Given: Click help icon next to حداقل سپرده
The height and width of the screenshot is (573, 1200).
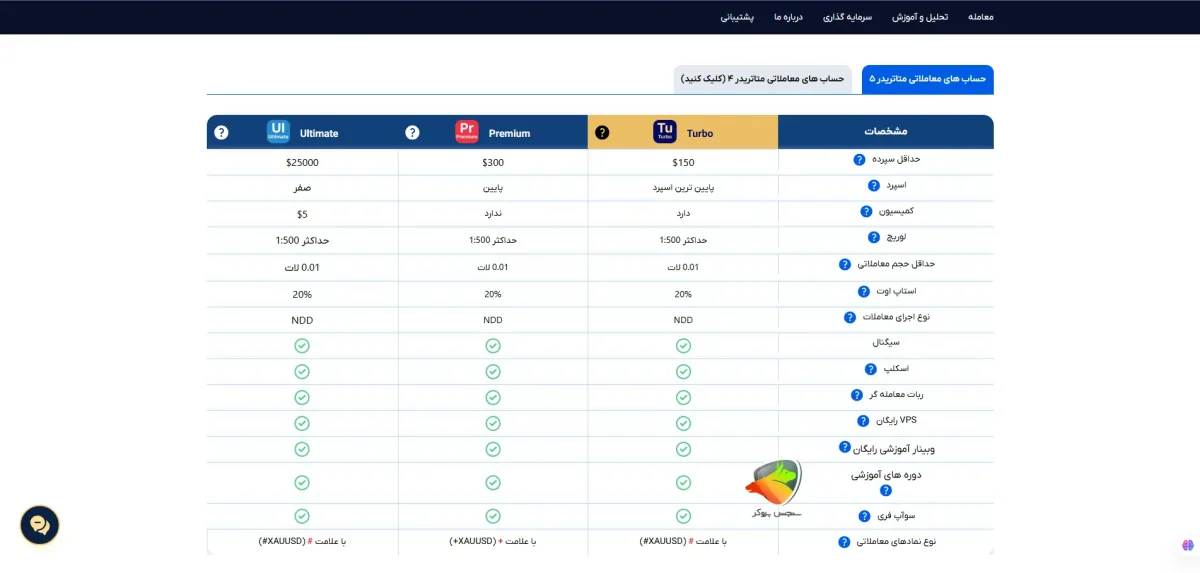Looking at the screenshot, I should pyautogui.click(x=859, y=160).
